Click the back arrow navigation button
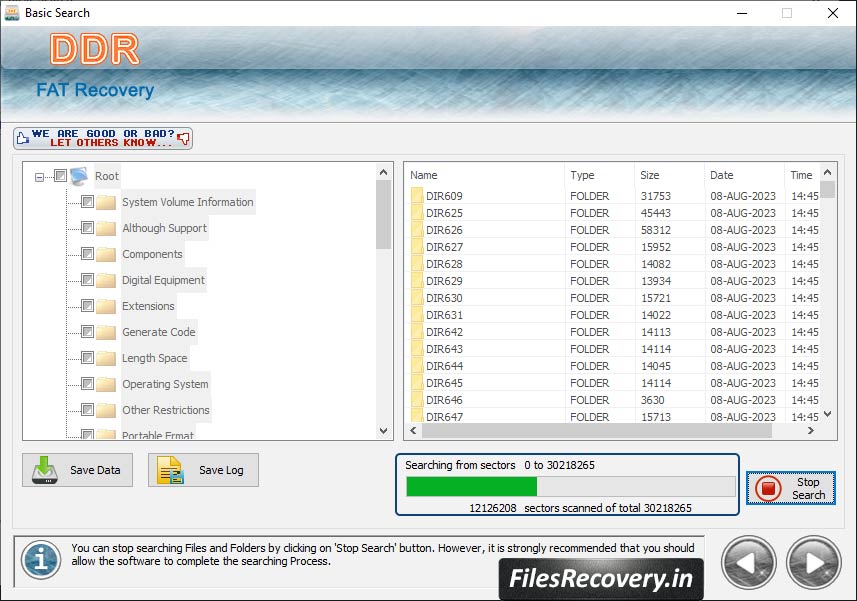 coord(749,563)
